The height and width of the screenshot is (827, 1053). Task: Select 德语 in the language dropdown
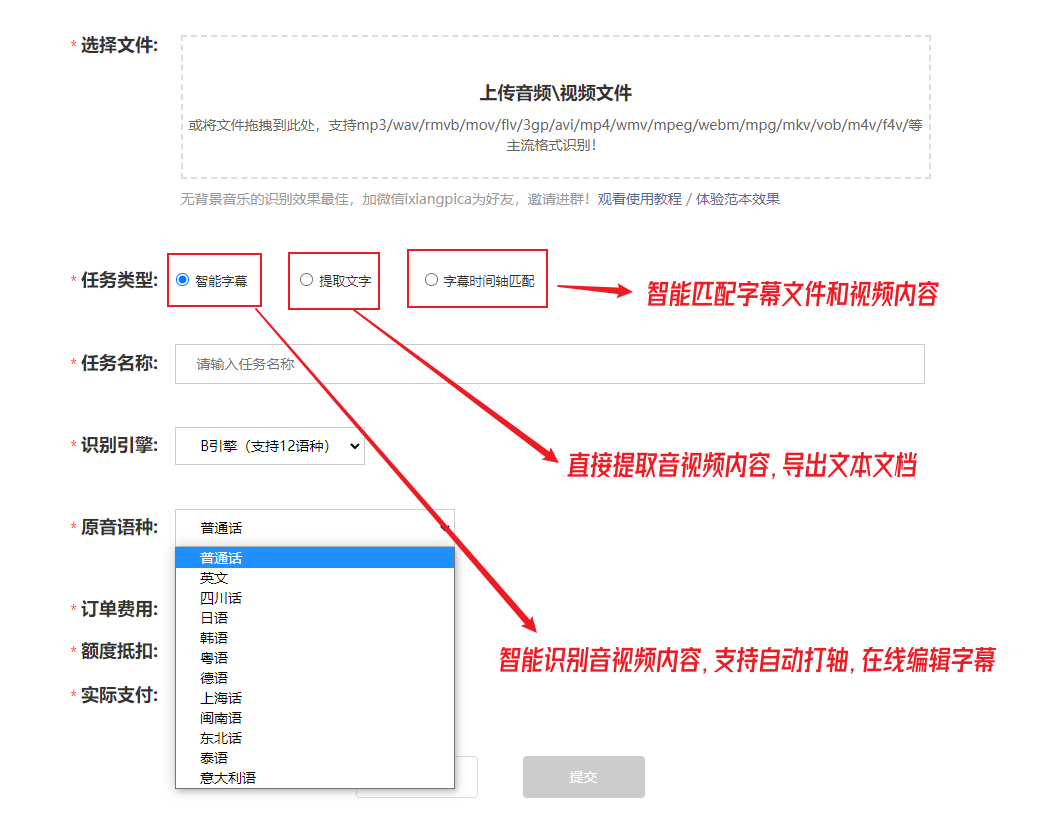pos(214,678)
